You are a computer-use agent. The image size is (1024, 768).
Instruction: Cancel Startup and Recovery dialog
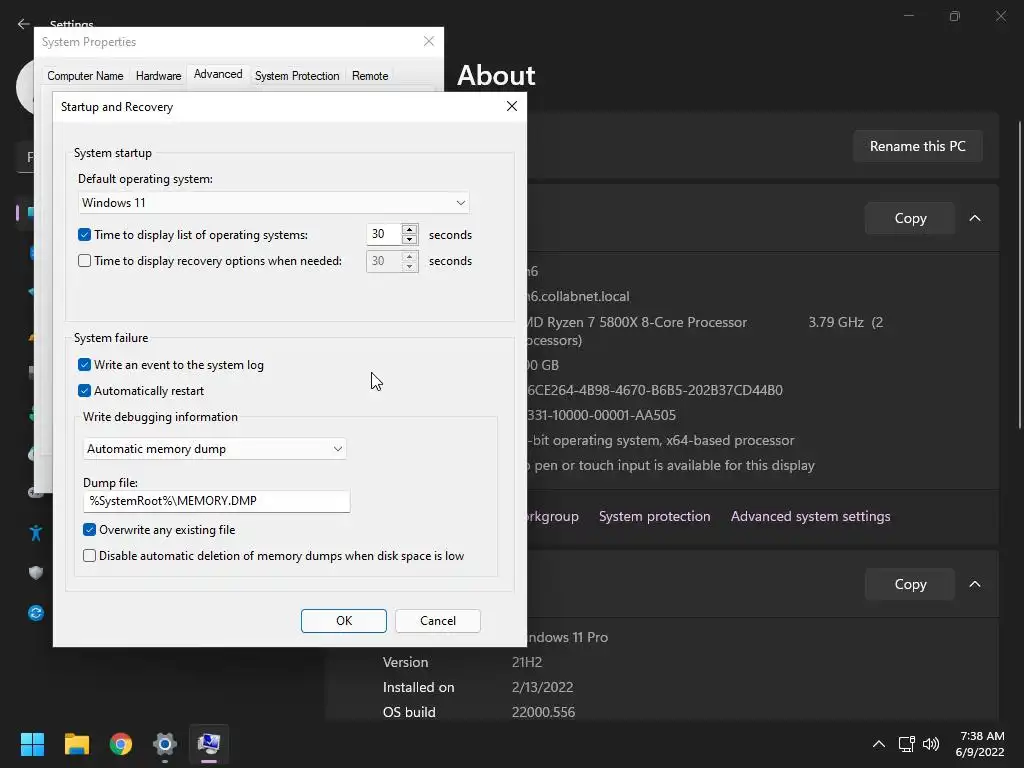pyautogui.click(x=438, y=620)
